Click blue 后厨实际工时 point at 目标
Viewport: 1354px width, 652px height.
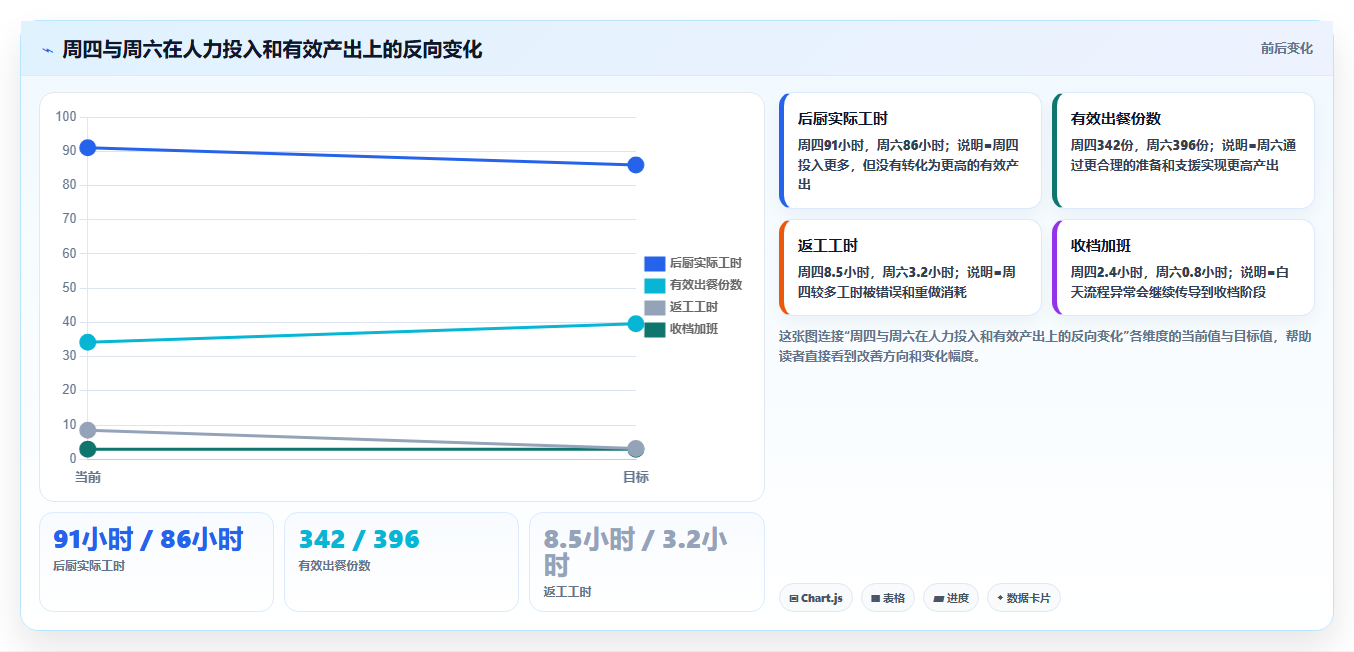[636, 165]
